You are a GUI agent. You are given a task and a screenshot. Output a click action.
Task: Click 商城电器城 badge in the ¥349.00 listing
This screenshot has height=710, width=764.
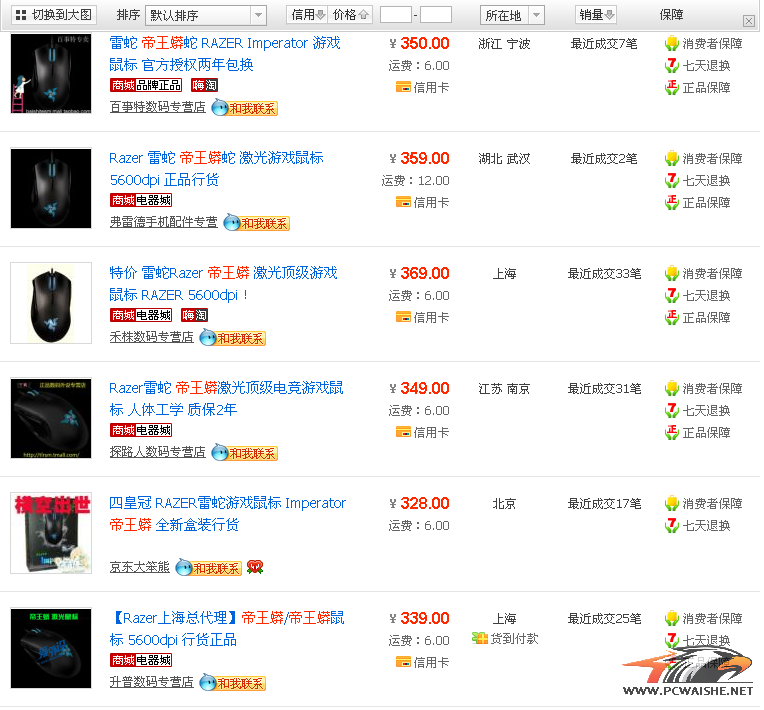pyautogui.click(x=141, y=430)
